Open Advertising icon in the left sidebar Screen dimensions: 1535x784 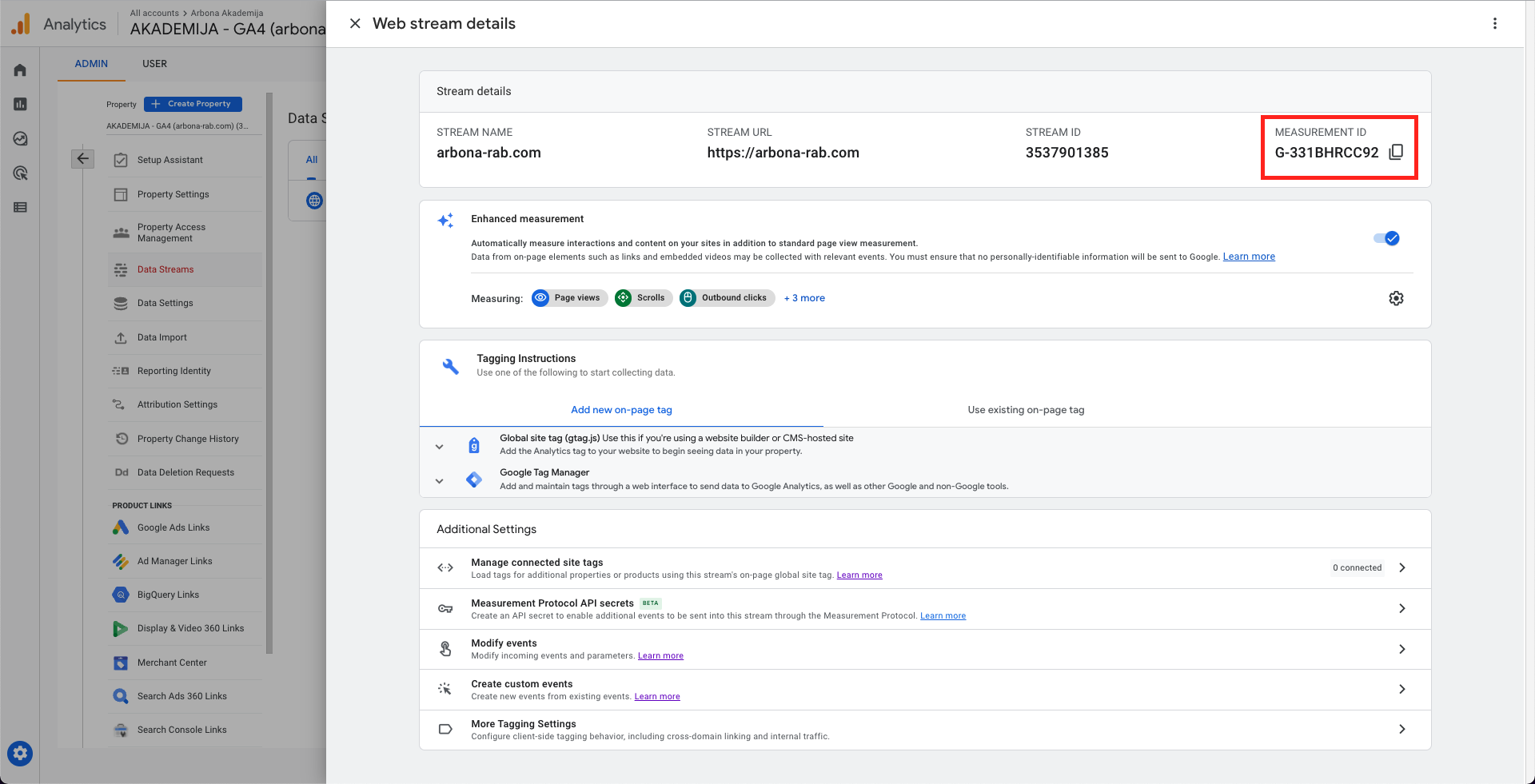click(20, 173)
